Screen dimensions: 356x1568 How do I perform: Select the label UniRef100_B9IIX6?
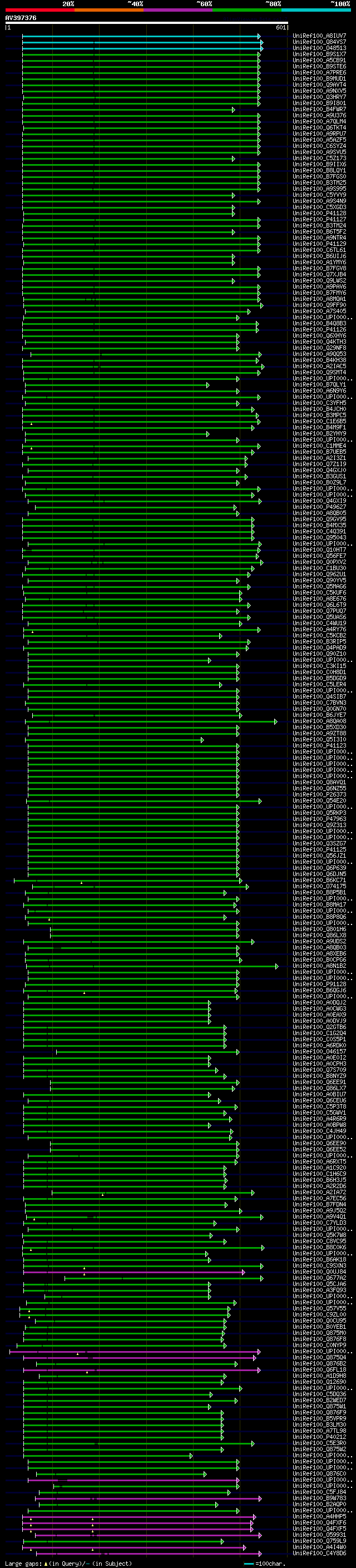click(319, 164)
